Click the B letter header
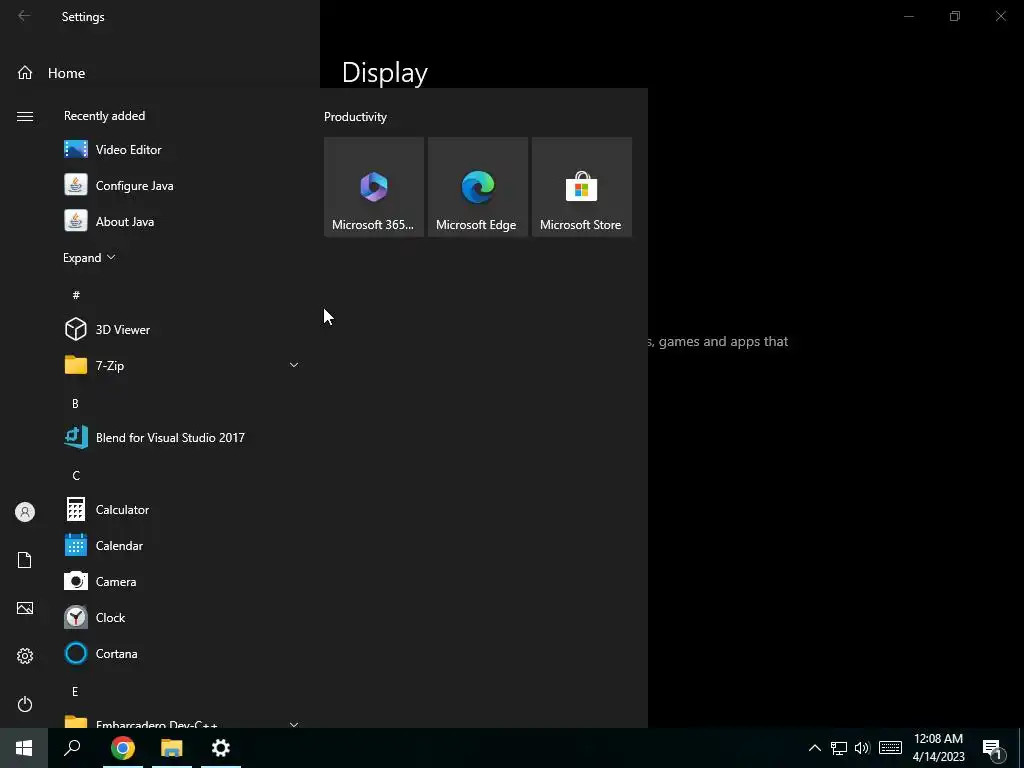The width and height of the screenshot is (1024, 768). (x=75, y=404)
